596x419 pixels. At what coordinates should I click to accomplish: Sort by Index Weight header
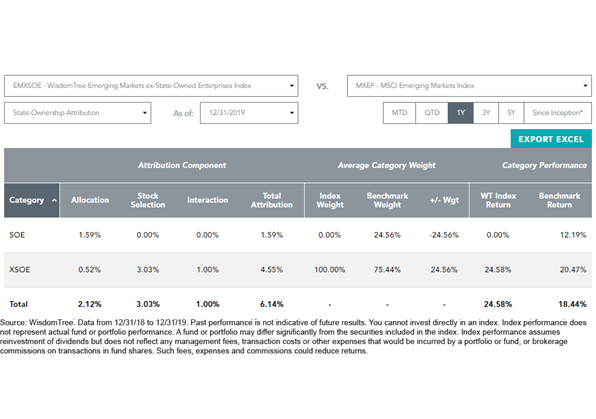(330, 200)
